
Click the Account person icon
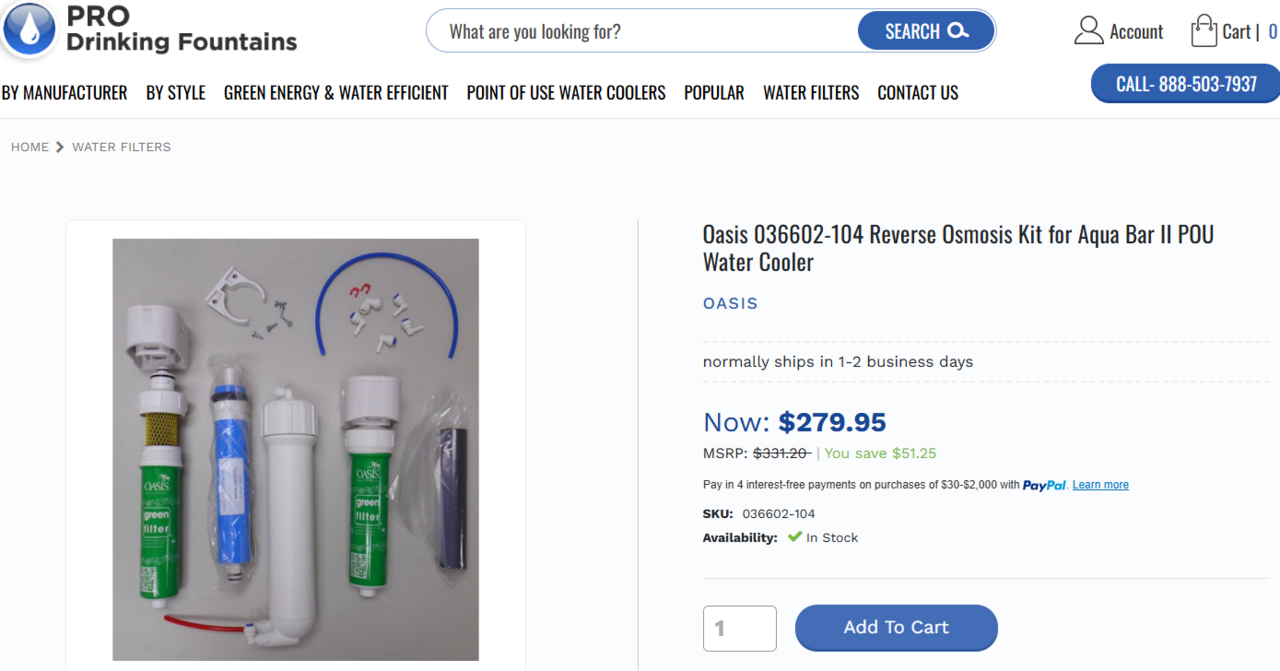(x=1088, y=31)
